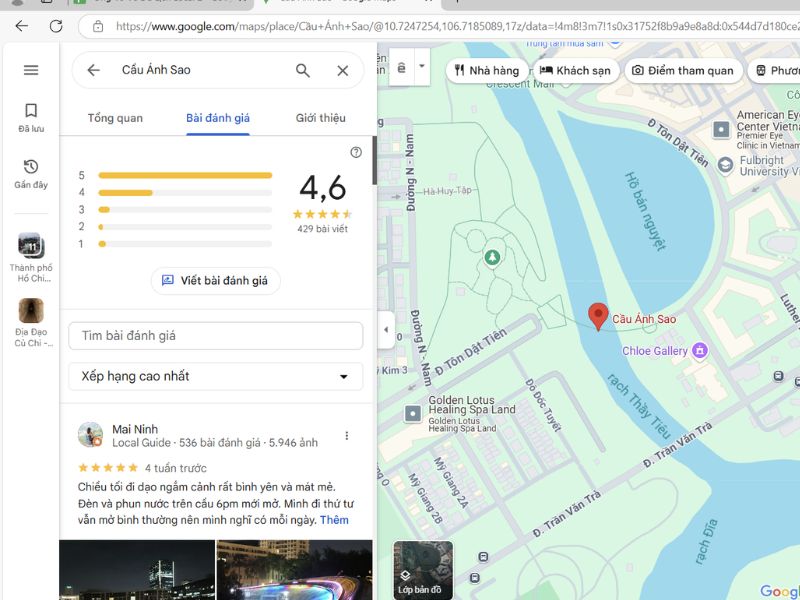The height and width of the screenshot is (600, 800).
Task: Open the Google Maps hamburger menu
Action: pyautogui.click(x=31, y=70)
